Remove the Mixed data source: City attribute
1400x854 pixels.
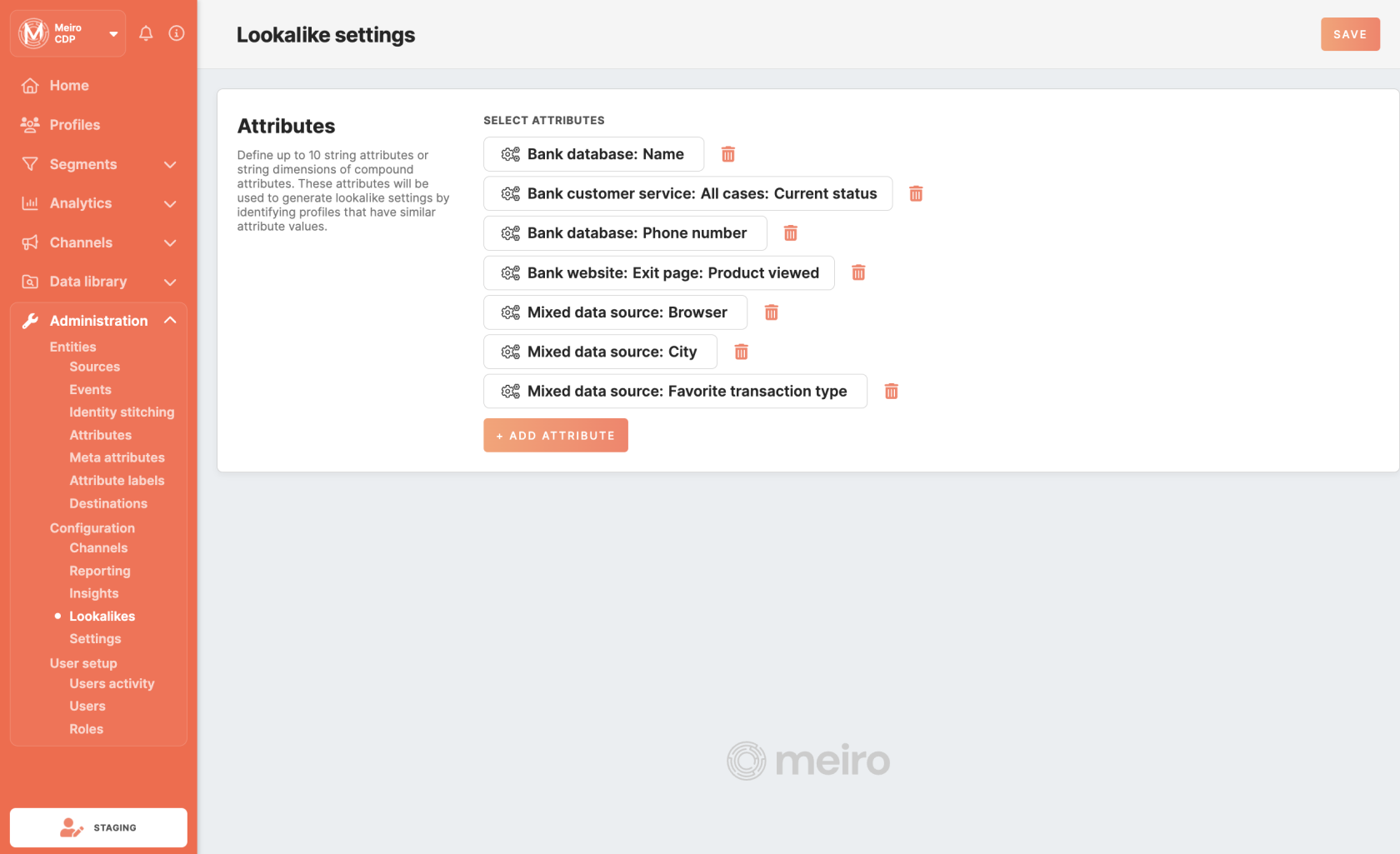tap(742, 352)
